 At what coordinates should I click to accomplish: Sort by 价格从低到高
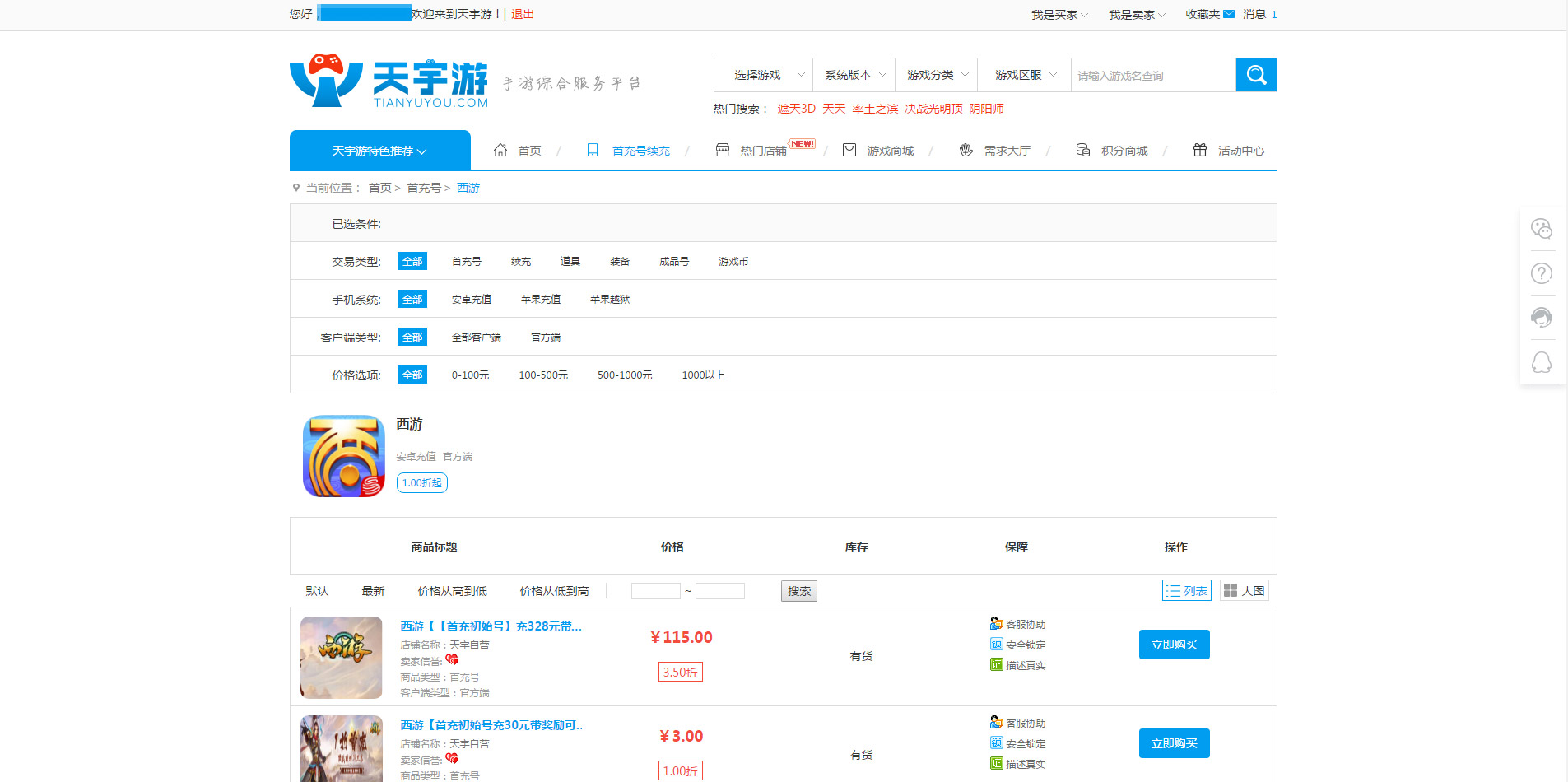click(555, 591)
